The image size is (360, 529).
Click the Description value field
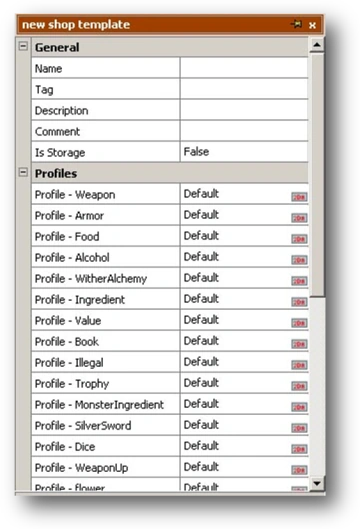pyautogui.click(x=244, y=110)
